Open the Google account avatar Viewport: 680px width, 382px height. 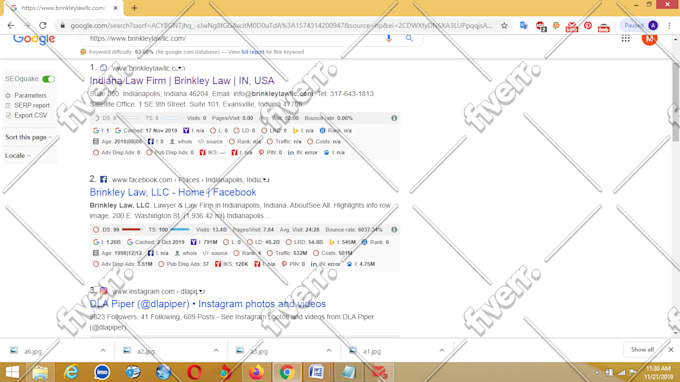tap(649, 39)
